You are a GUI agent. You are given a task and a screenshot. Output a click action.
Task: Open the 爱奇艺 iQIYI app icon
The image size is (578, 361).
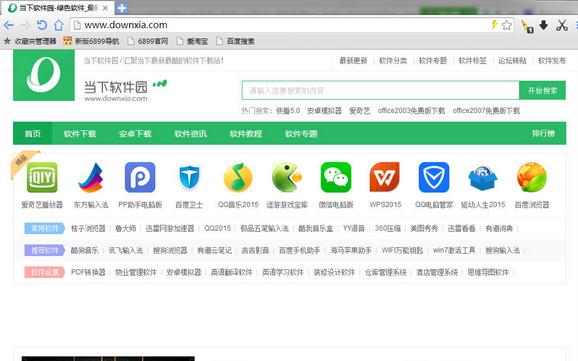tap(42, 177)
